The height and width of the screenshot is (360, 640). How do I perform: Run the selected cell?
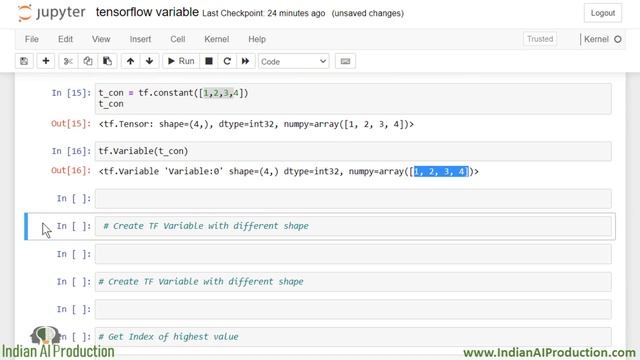[x=181, y=61]
